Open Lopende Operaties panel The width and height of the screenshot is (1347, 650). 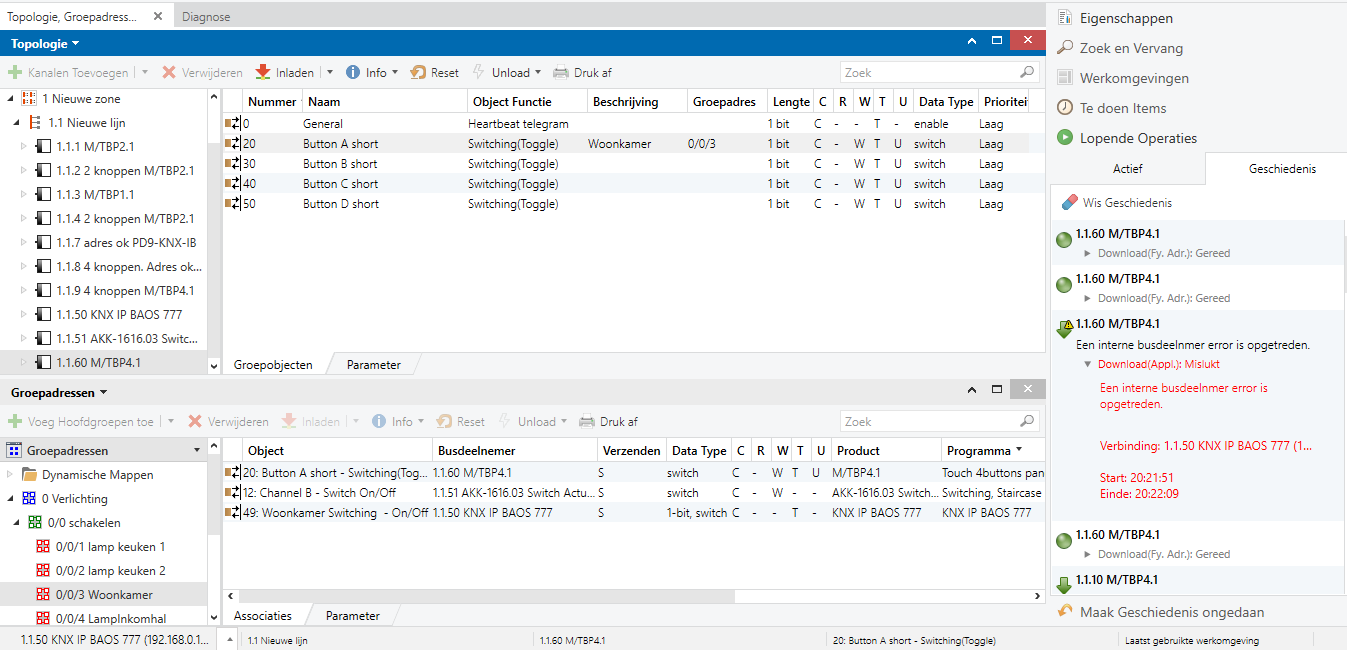[x=1127, y=138]
